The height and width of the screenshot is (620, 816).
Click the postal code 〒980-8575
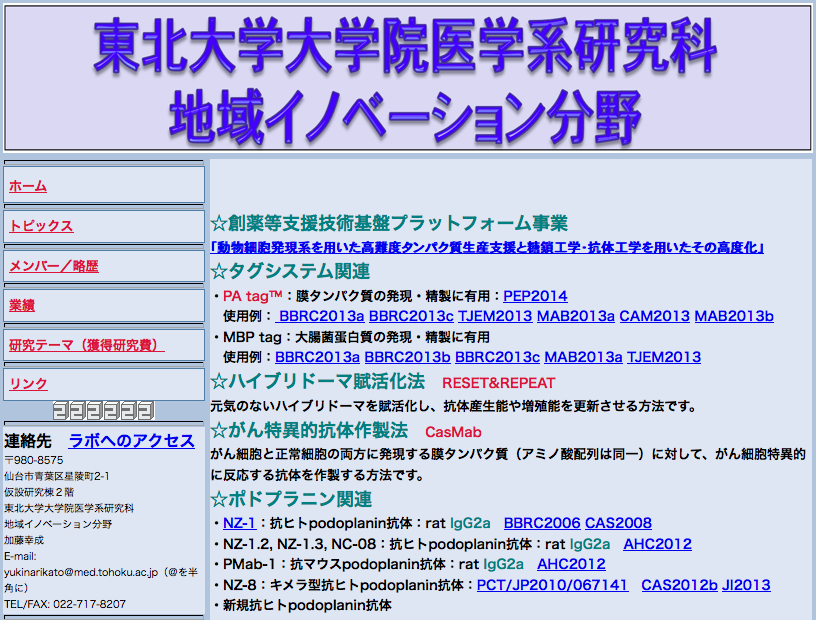point(34,460)
